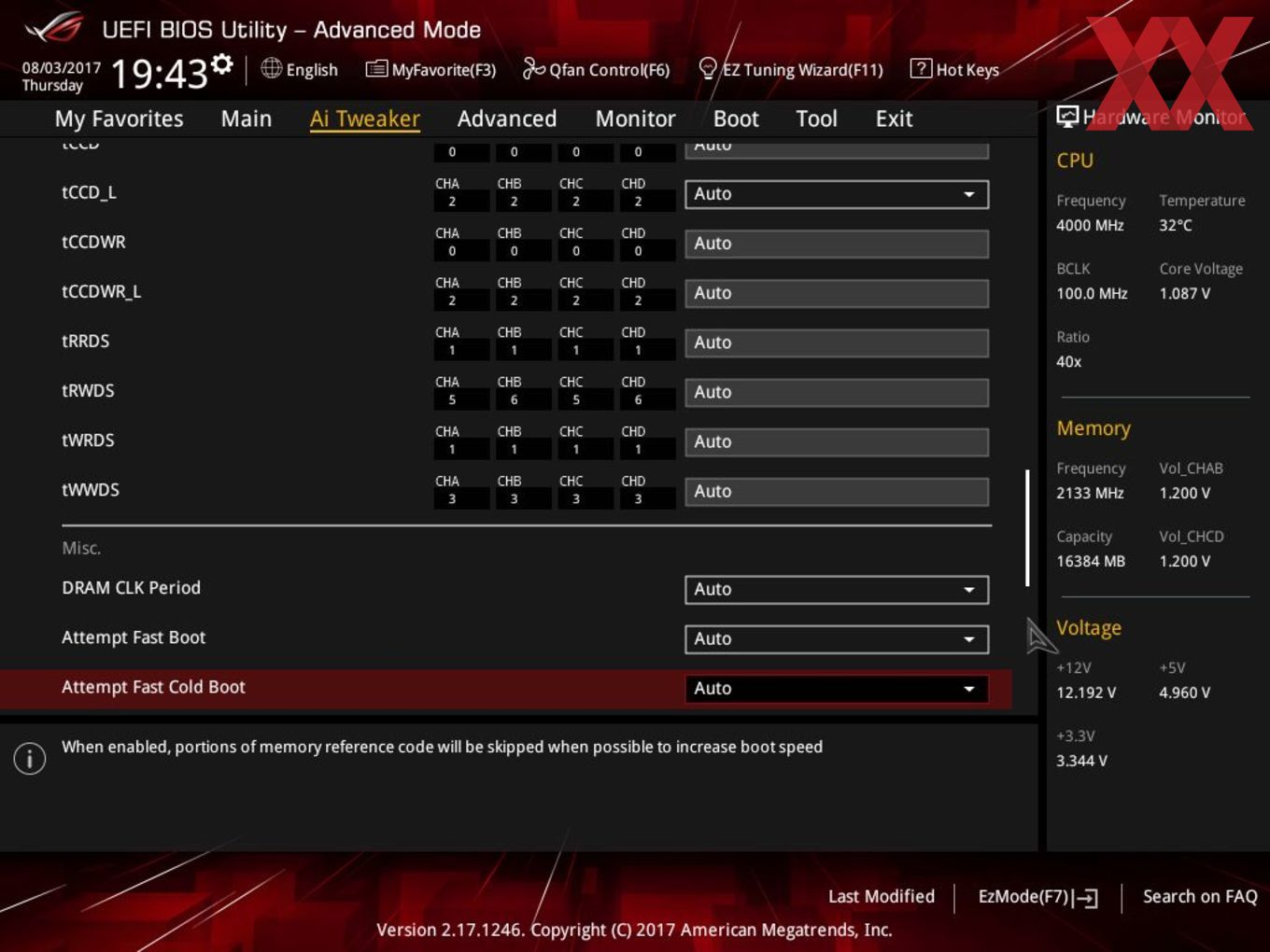Click the tRWDS Auto input field
Viewport: 1270px width, 952px height.
[x=837, y=392]
